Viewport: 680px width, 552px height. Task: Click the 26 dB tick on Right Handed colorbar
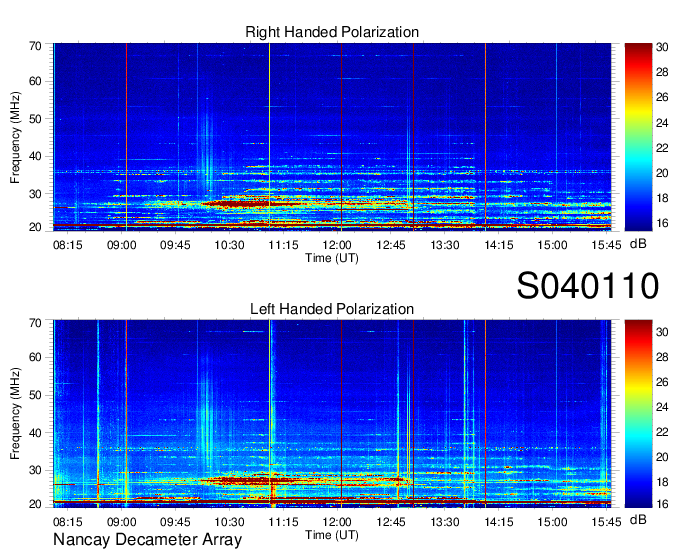662,97
